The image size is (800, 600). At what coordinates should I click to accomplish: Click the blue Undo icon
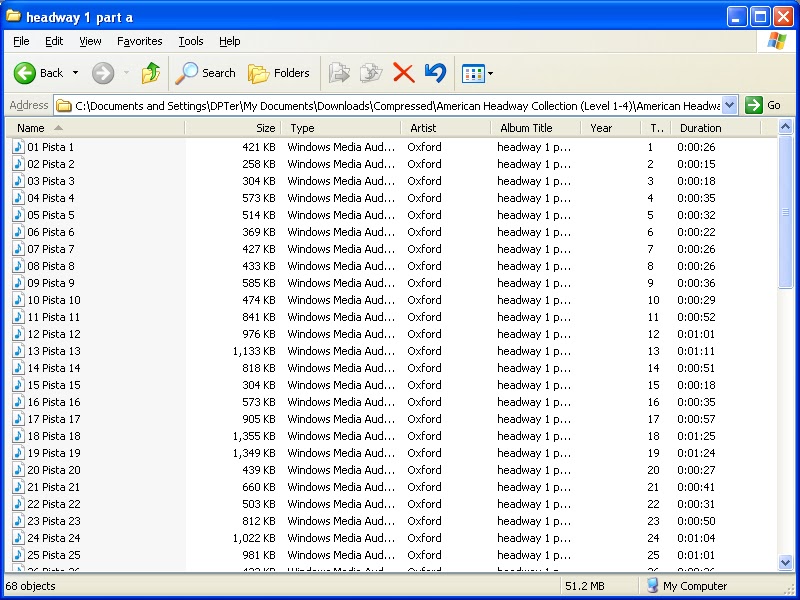(435, 73)
